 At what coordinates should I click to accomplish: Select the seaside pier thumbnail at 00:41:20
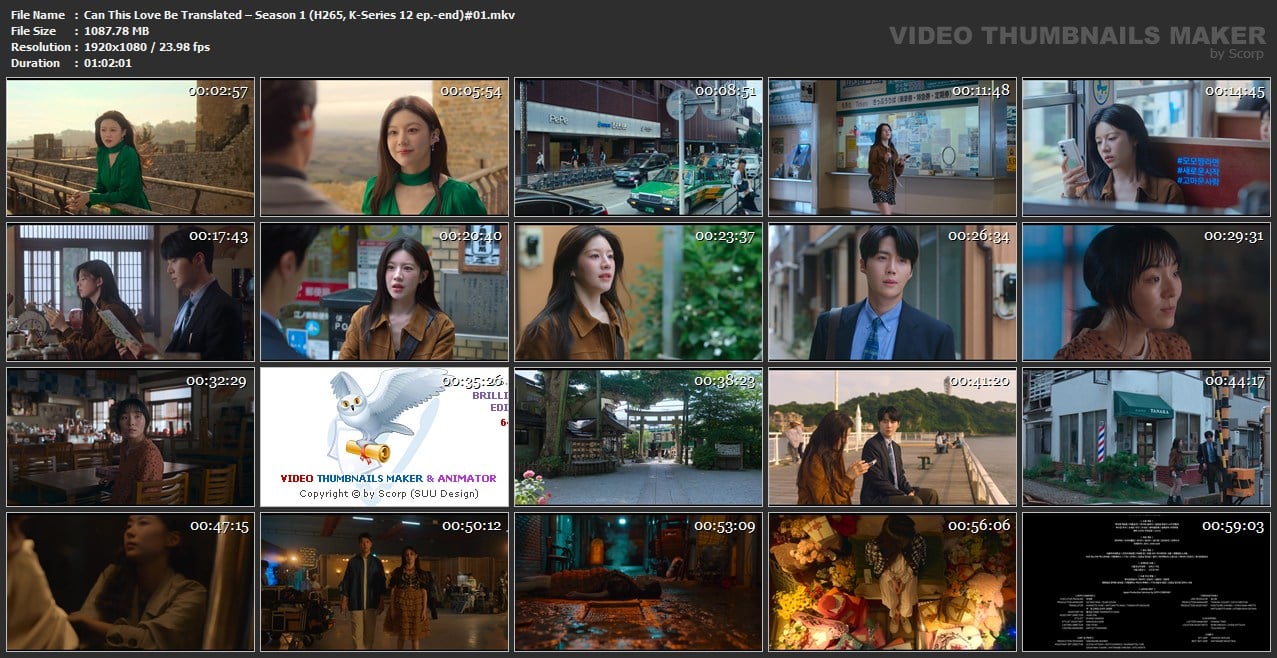[x=892, y=437]
